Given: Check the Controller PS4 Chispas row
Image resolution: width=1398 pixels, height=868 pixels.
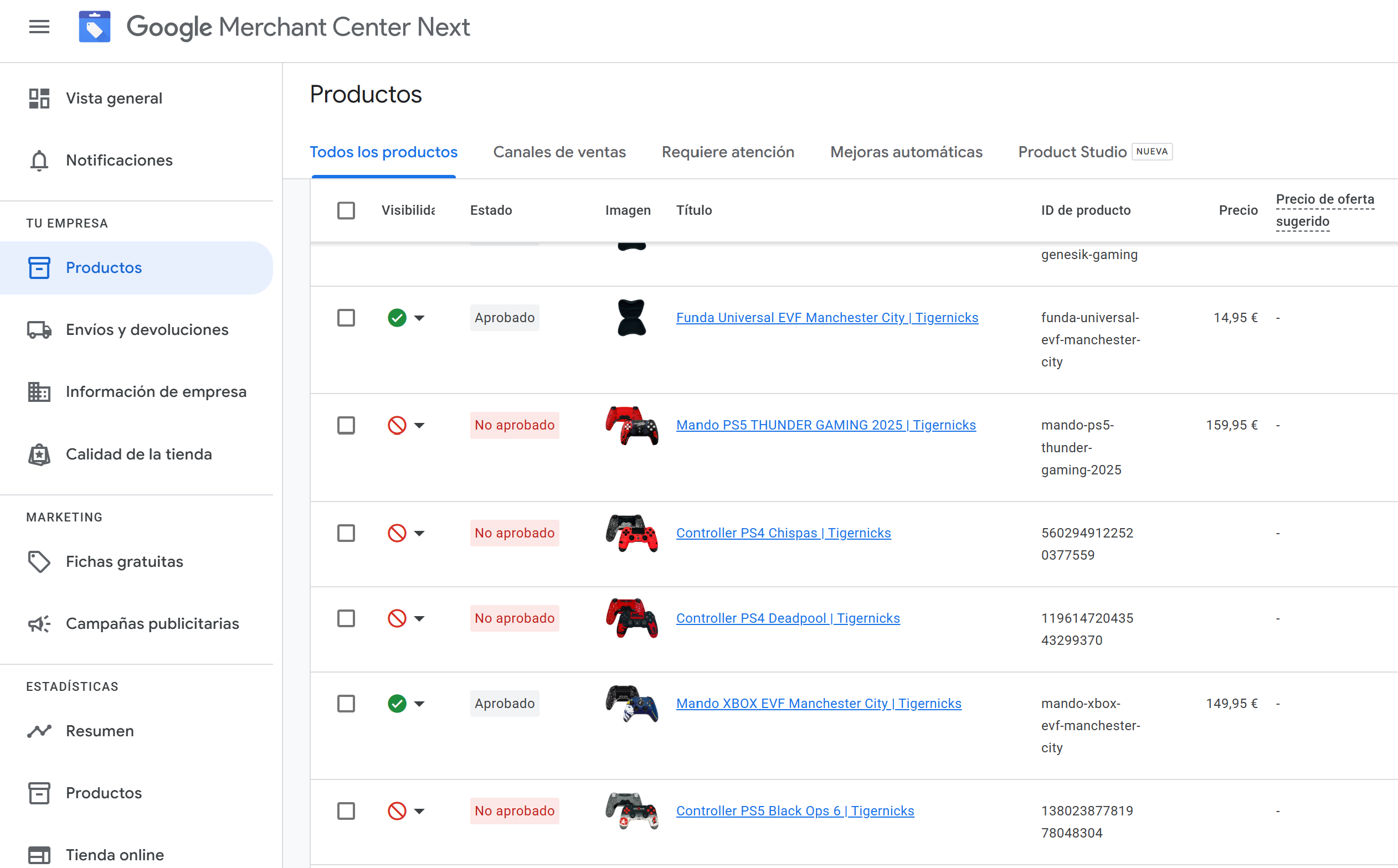Looking at the screenshot, I should point(346,533).
